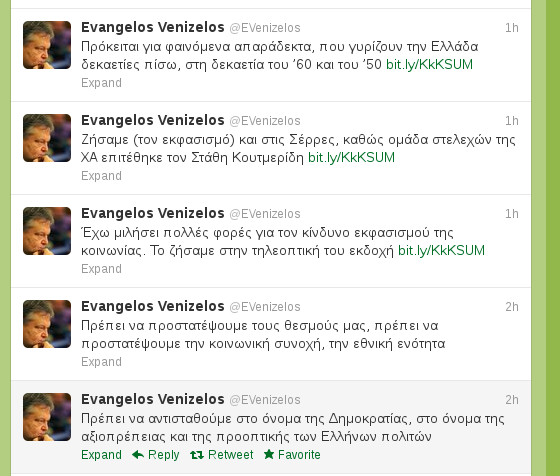This screenshot has width=560, height=476.
Task: Click the Reply arrow icon in last tweet
Action: click(x=138, y=455)
